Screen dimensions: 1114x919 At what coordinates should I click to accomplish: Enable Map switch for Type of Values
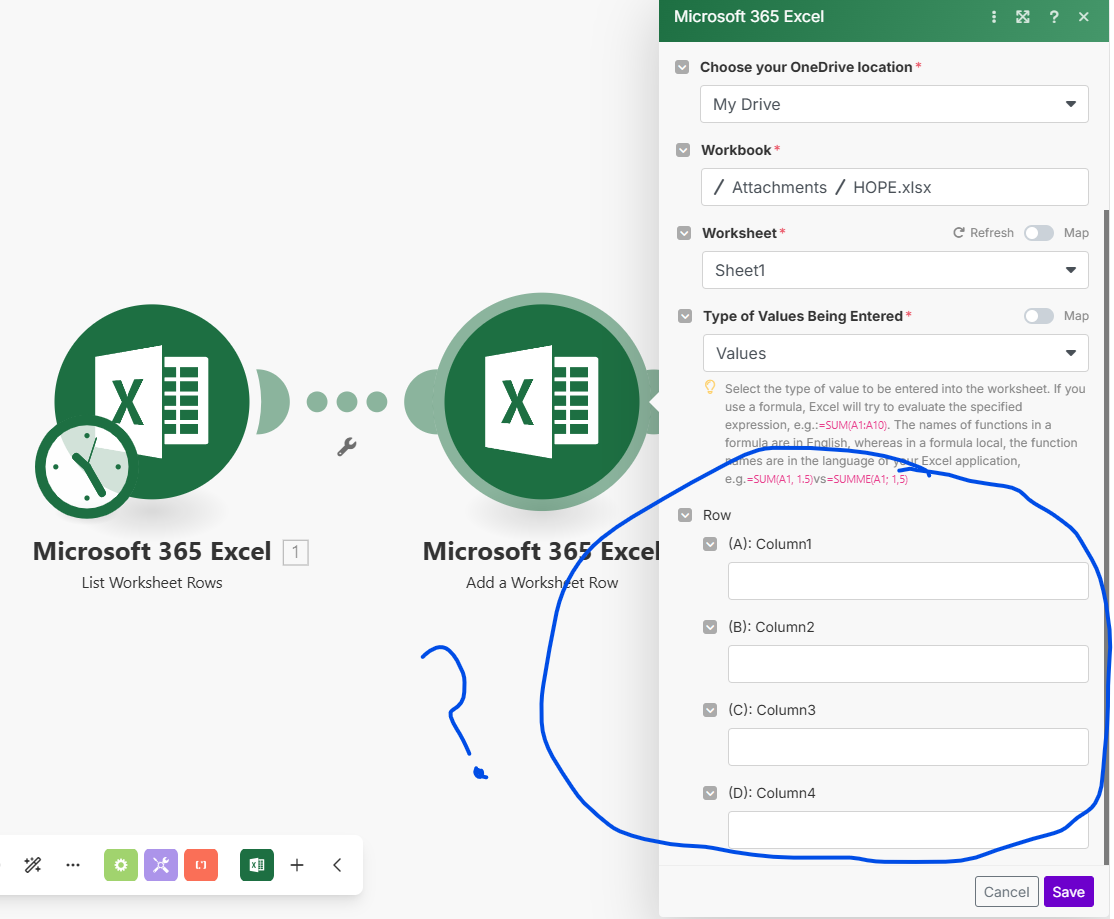point(1039,316)
